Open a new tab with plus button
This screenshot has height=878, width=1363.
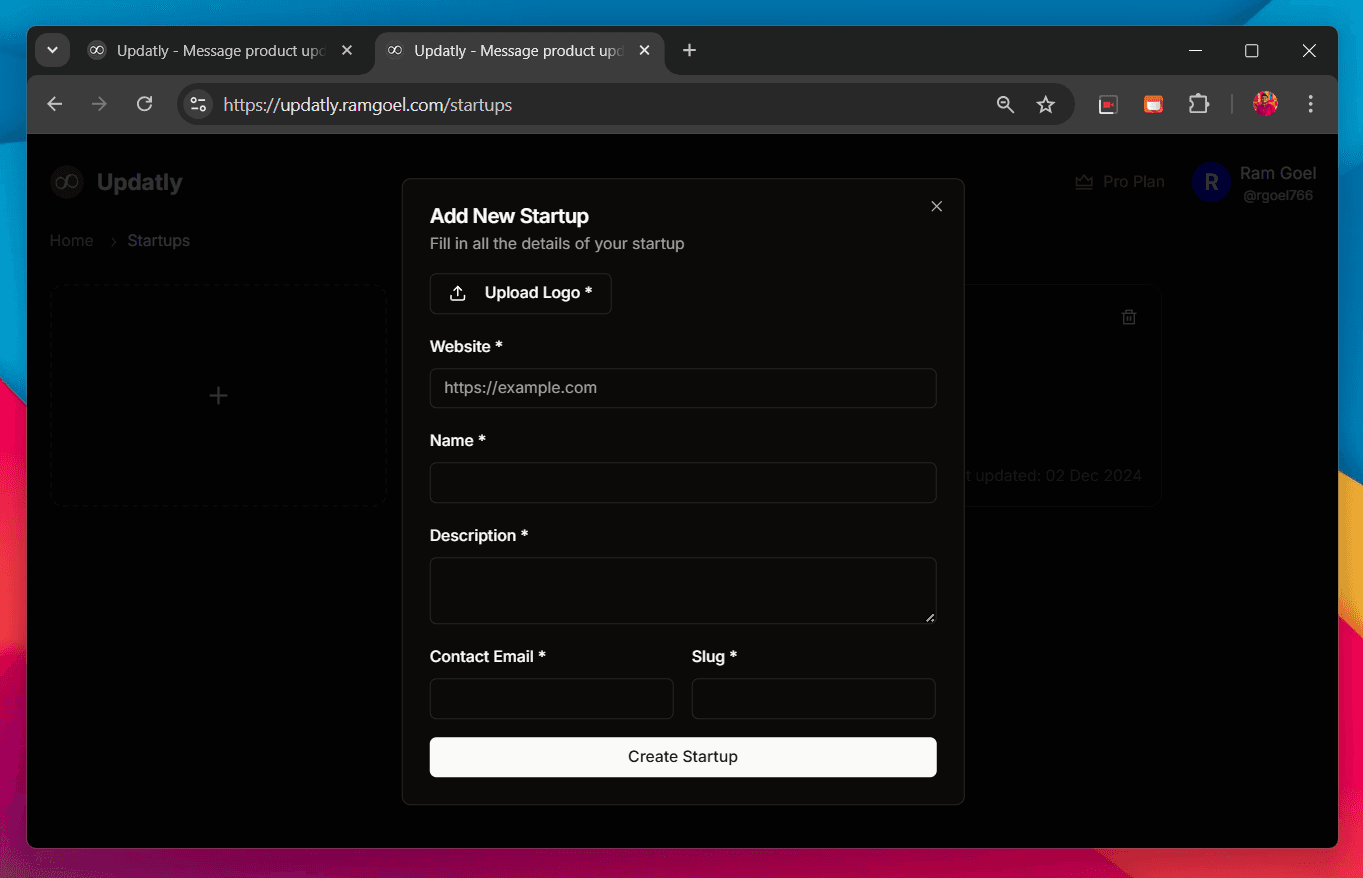click(x=689, y=51)
